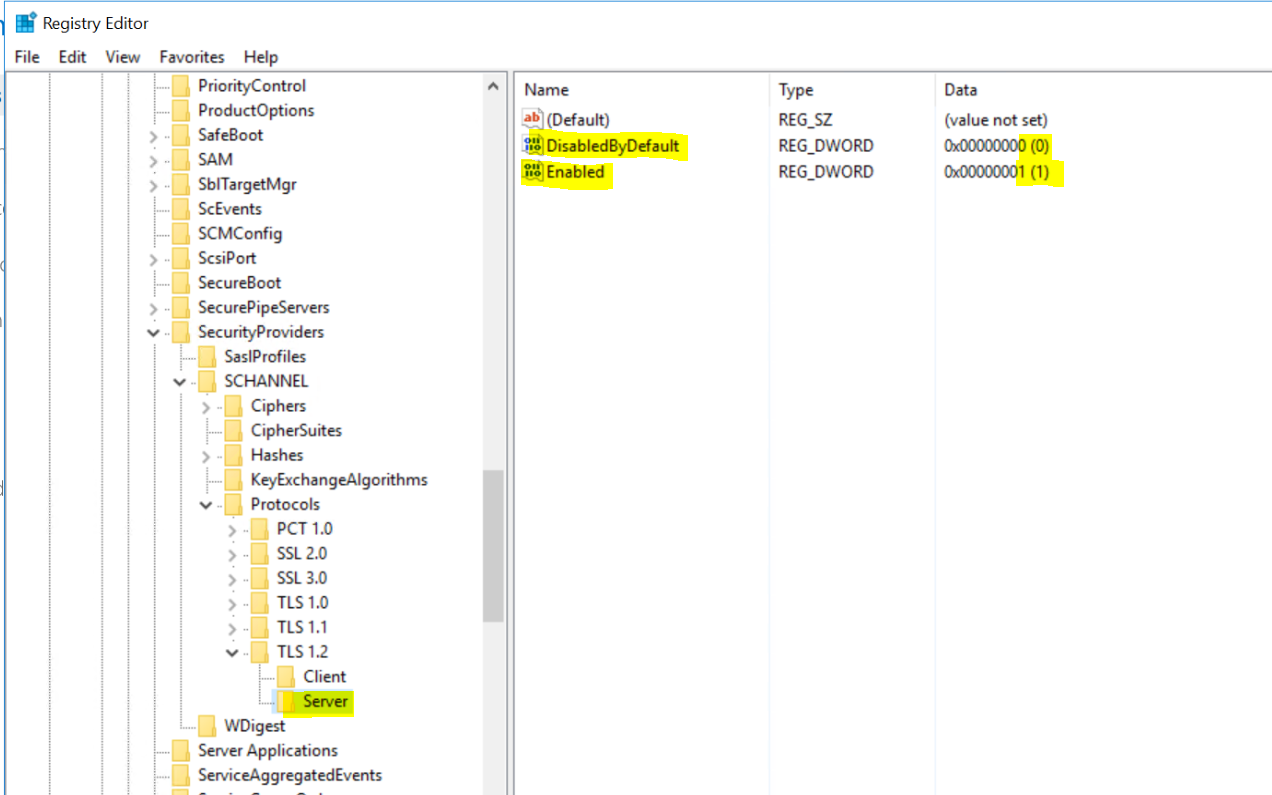The width and height of the screenshot is (1272, 795).
Task: Click the CipherSuites folder icon
Action: [x=233, y=430]
